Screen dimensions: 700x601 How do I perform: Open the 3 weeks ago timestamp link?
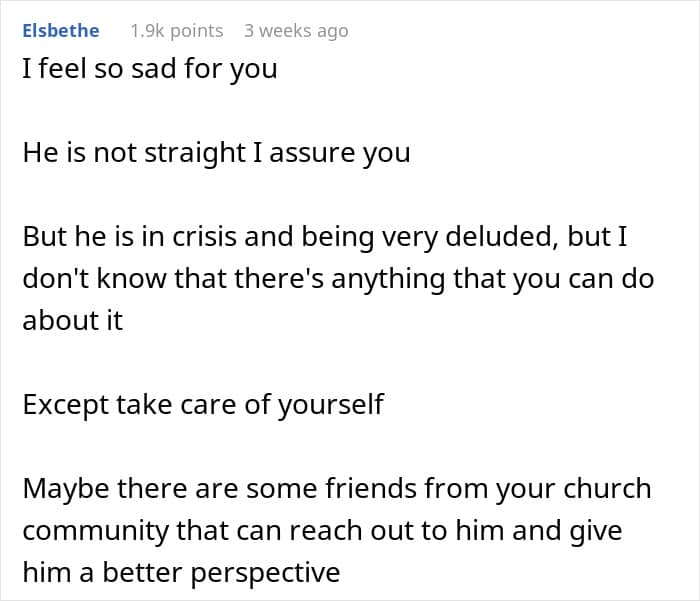point(296,31)
